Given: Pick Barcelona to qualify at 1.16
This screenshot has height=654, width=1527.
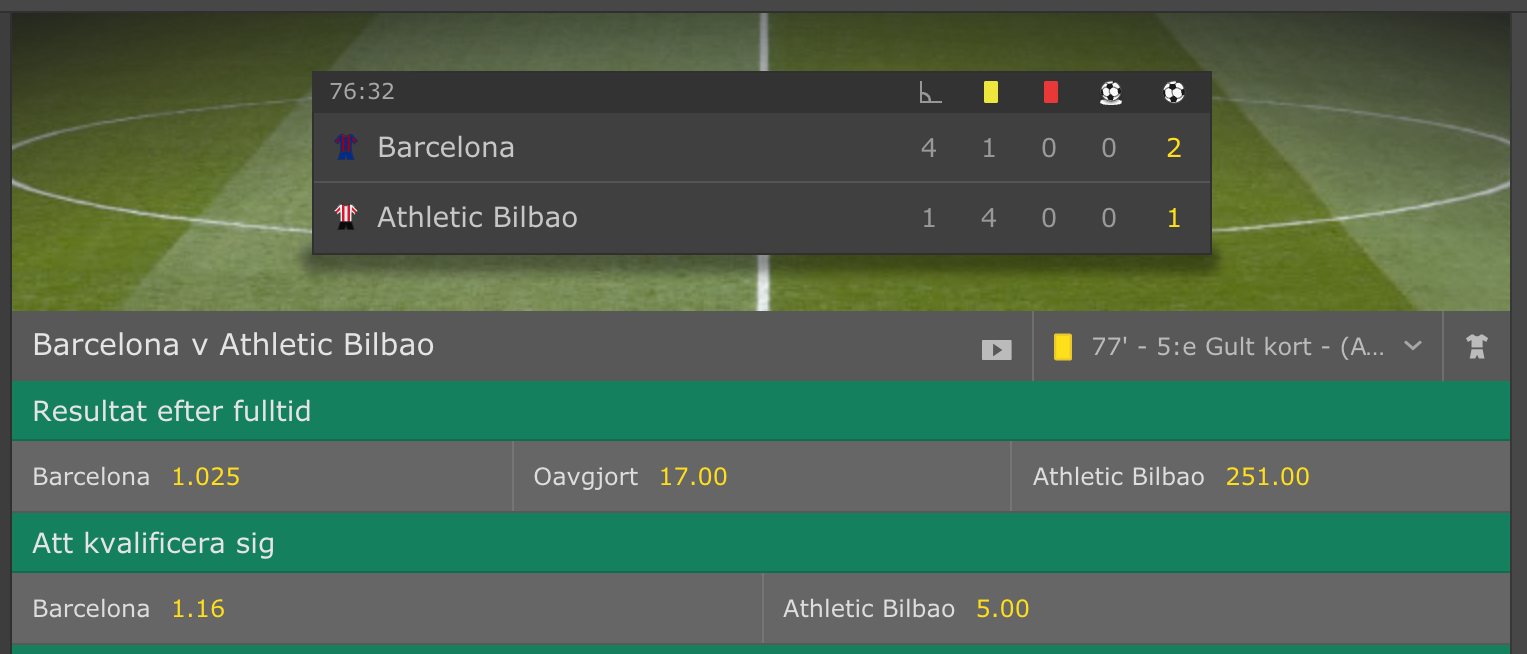Looking at the screenshot, I should tap(387, 609).
